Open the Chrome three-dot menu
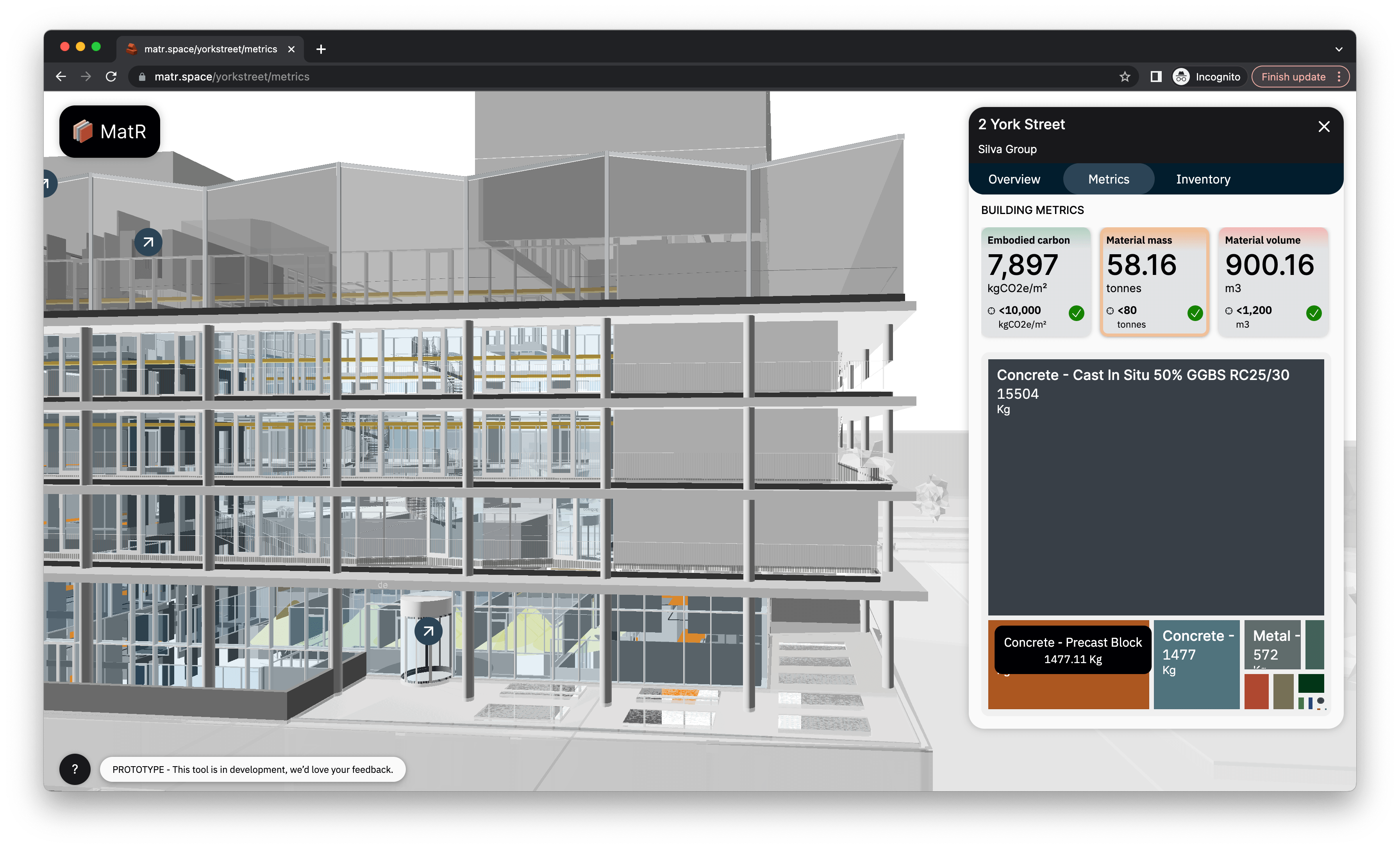Image resolution: width=1400 pixels, height=849 pixels. pos(1339,77)
